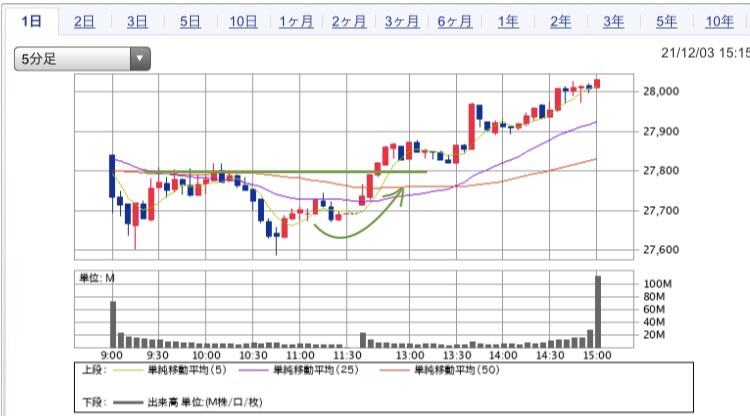Image resolution: width=750 pixels, height=416 pixels.
Task: Click the 14:30 time axis label
Action: point(550,355)
